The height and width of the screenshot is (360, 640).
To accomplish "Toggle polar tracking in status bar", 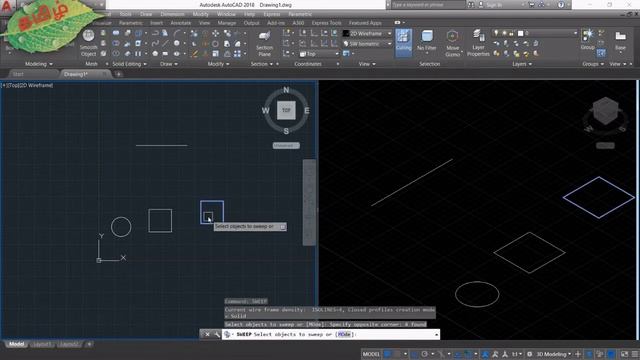I will point(424,354).
